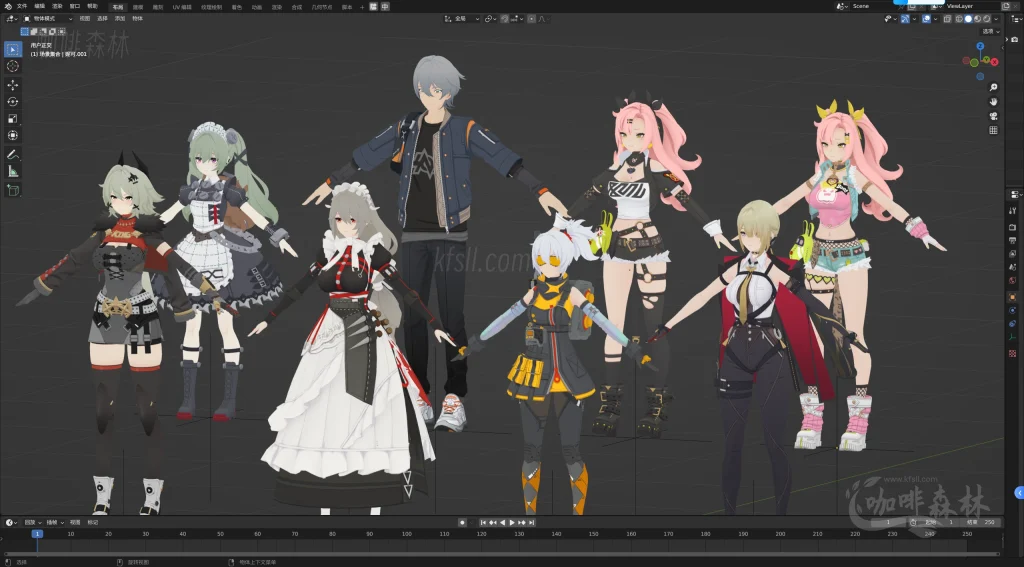Image resolution: width=1024 pixels, height=567 pixels.
Task: Open the pivot point dropdown
Action: click(490, 19)
